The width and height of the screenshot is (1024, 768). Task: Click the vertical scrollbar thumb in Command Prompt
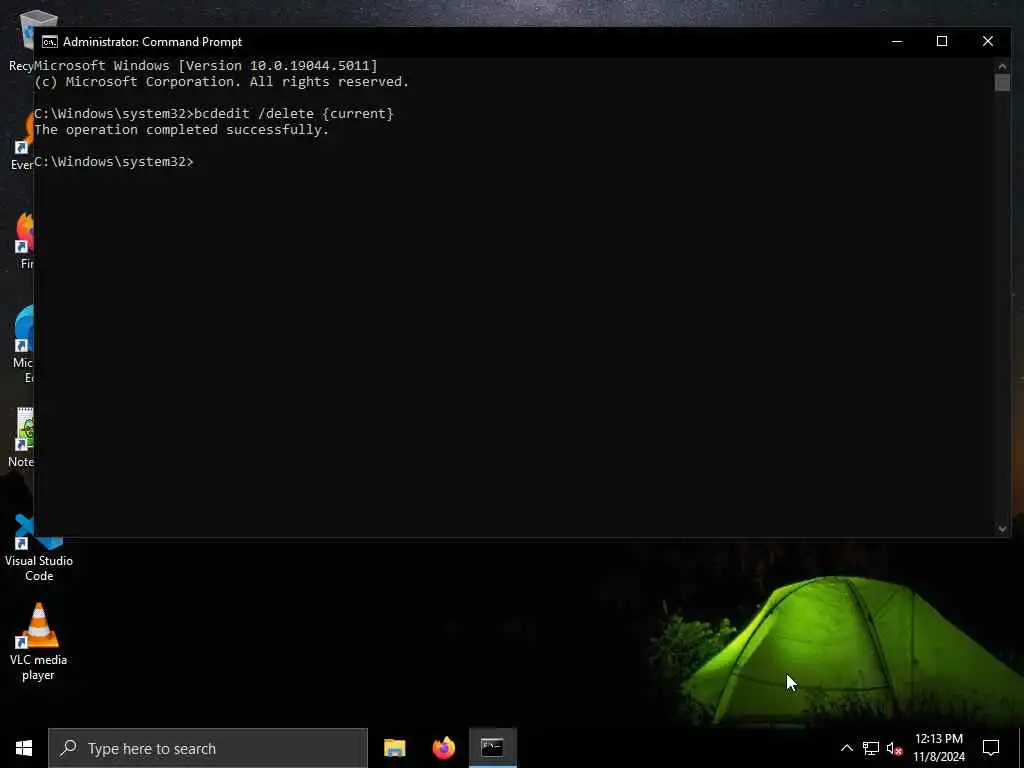click(1002, 82)
